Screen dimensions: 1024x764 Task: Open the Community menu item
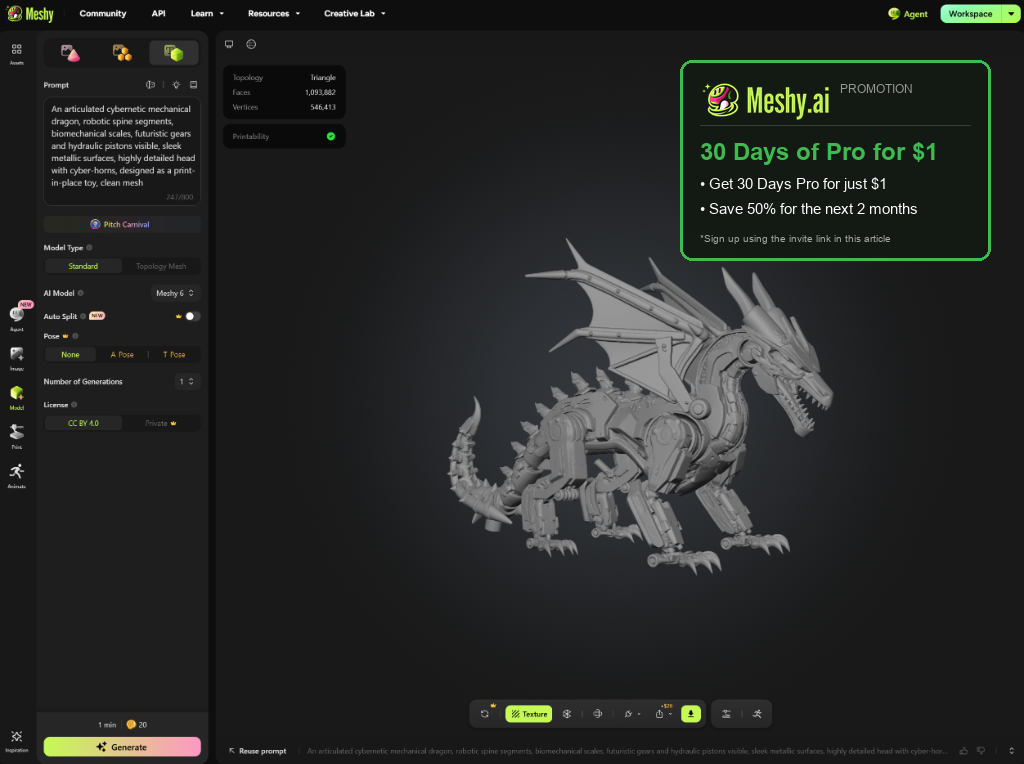[103, 13]
